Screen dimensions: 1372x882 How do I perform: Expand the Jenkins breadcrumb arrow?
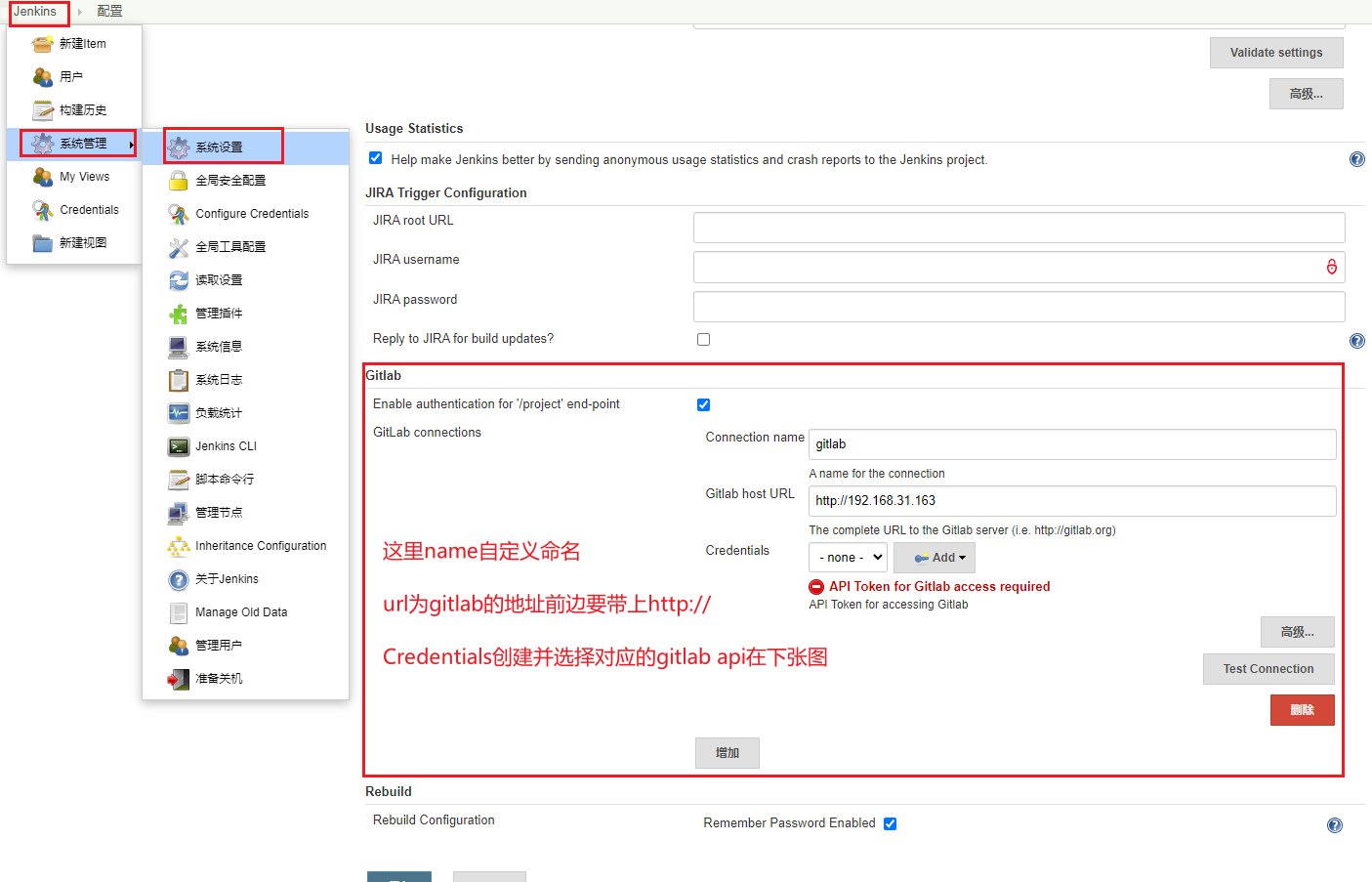[80, 12]
